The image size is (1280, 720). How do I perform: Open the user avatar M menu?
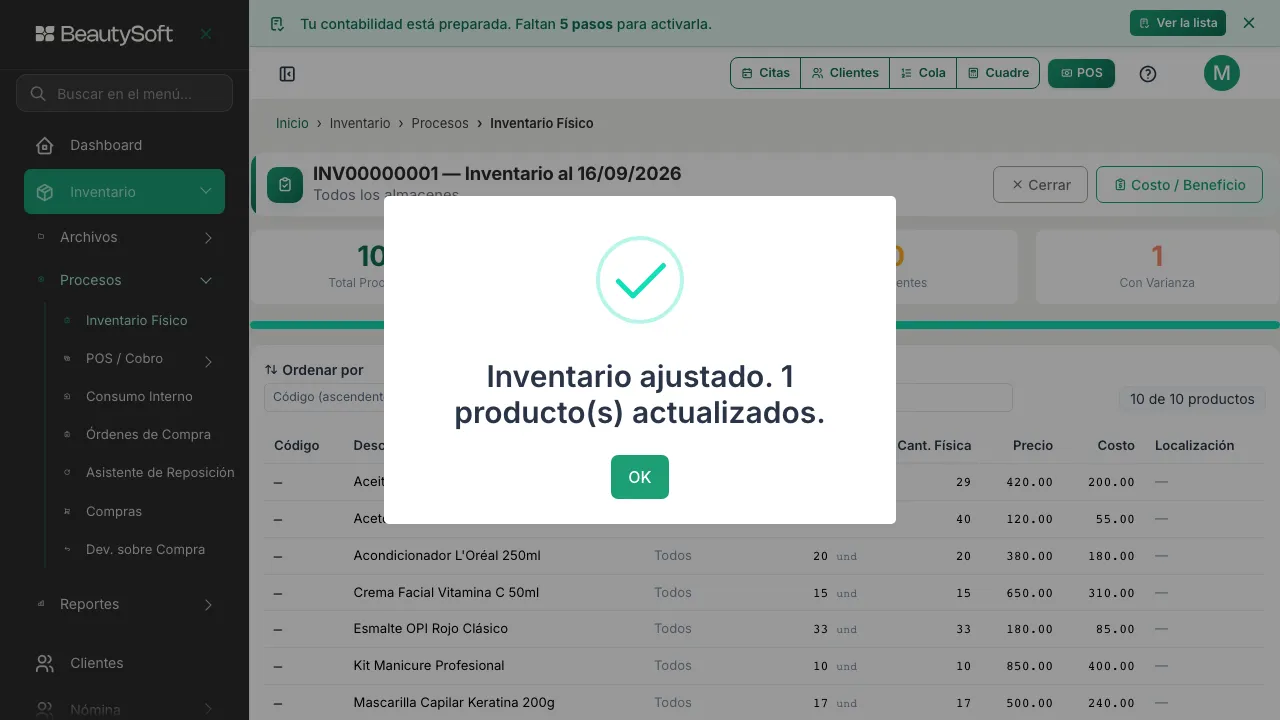click(1222, 73)
